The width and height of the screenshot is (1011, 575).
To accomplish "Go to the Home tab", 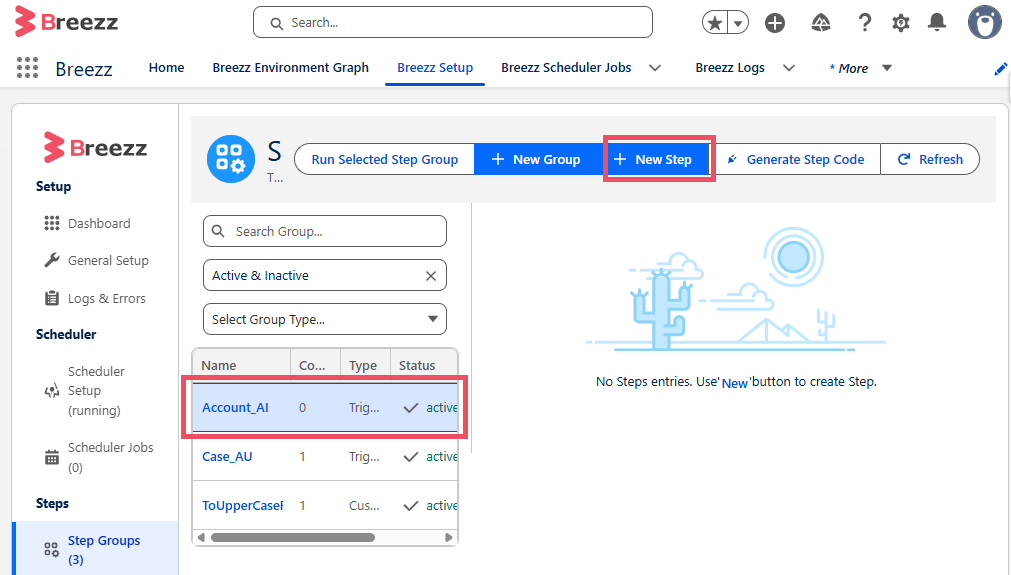I will coord(166,68).
